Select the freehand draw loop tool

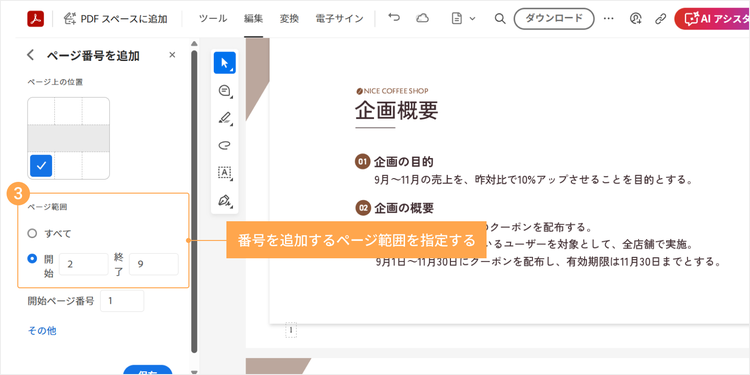coord(224,145)
